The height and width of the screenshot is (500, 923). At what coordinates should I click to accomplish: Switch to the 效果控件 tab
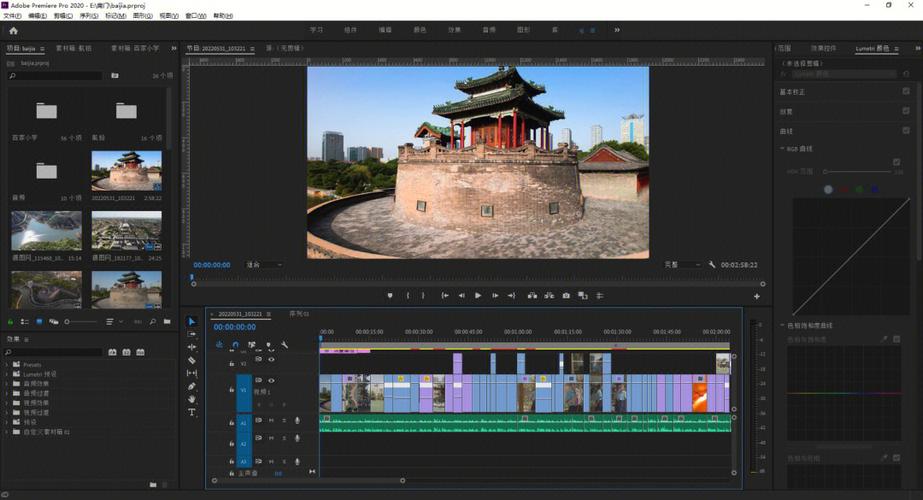[823, 48]
